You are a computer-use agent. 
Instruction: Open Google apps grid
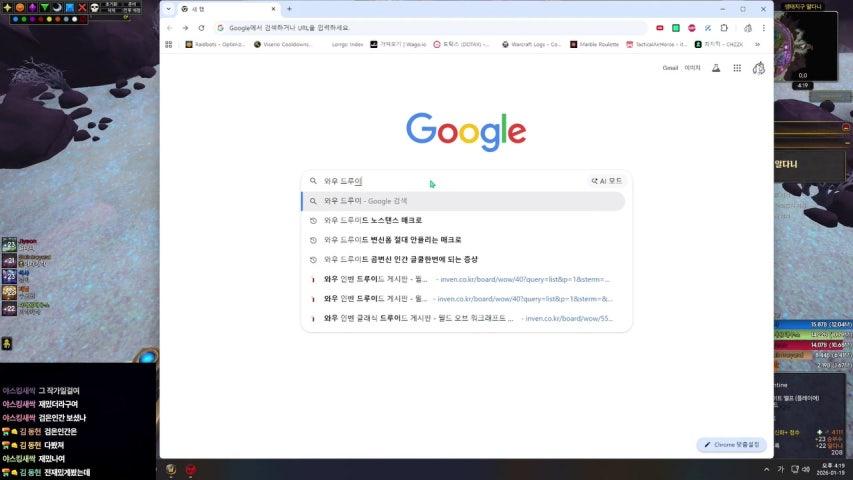click(x=737, y=68)
